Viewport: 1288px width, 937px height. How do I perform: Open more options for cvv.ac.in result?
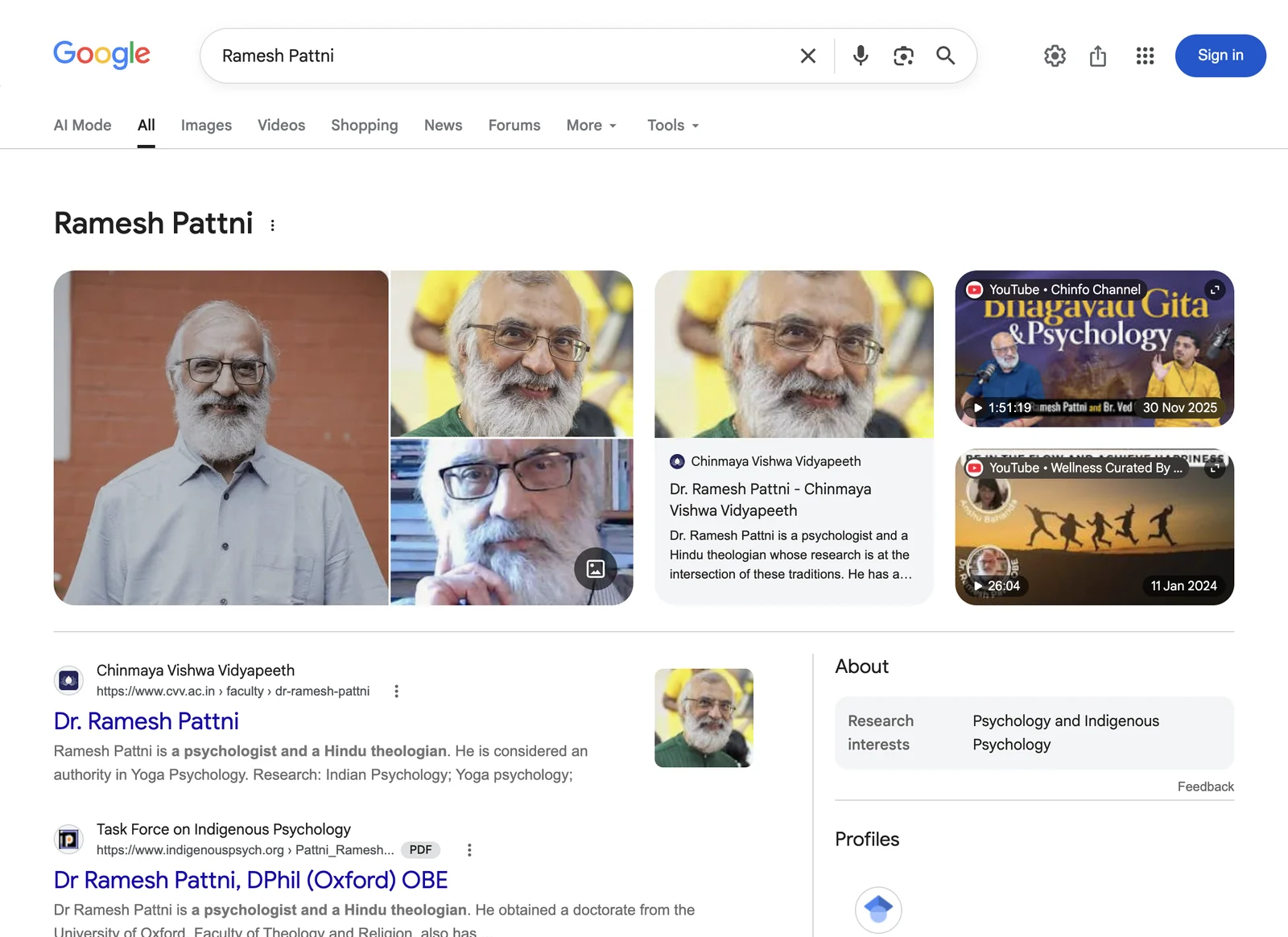tap(396, 691)
